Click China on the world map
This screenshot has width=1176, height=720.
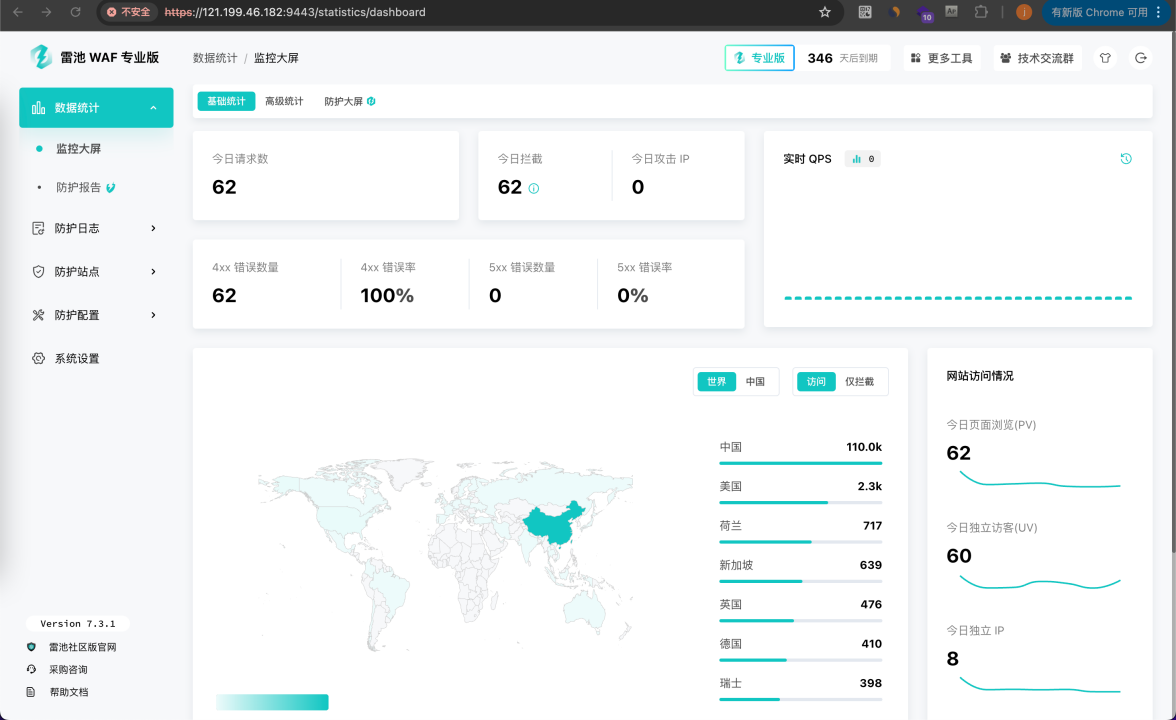(556, 524)
